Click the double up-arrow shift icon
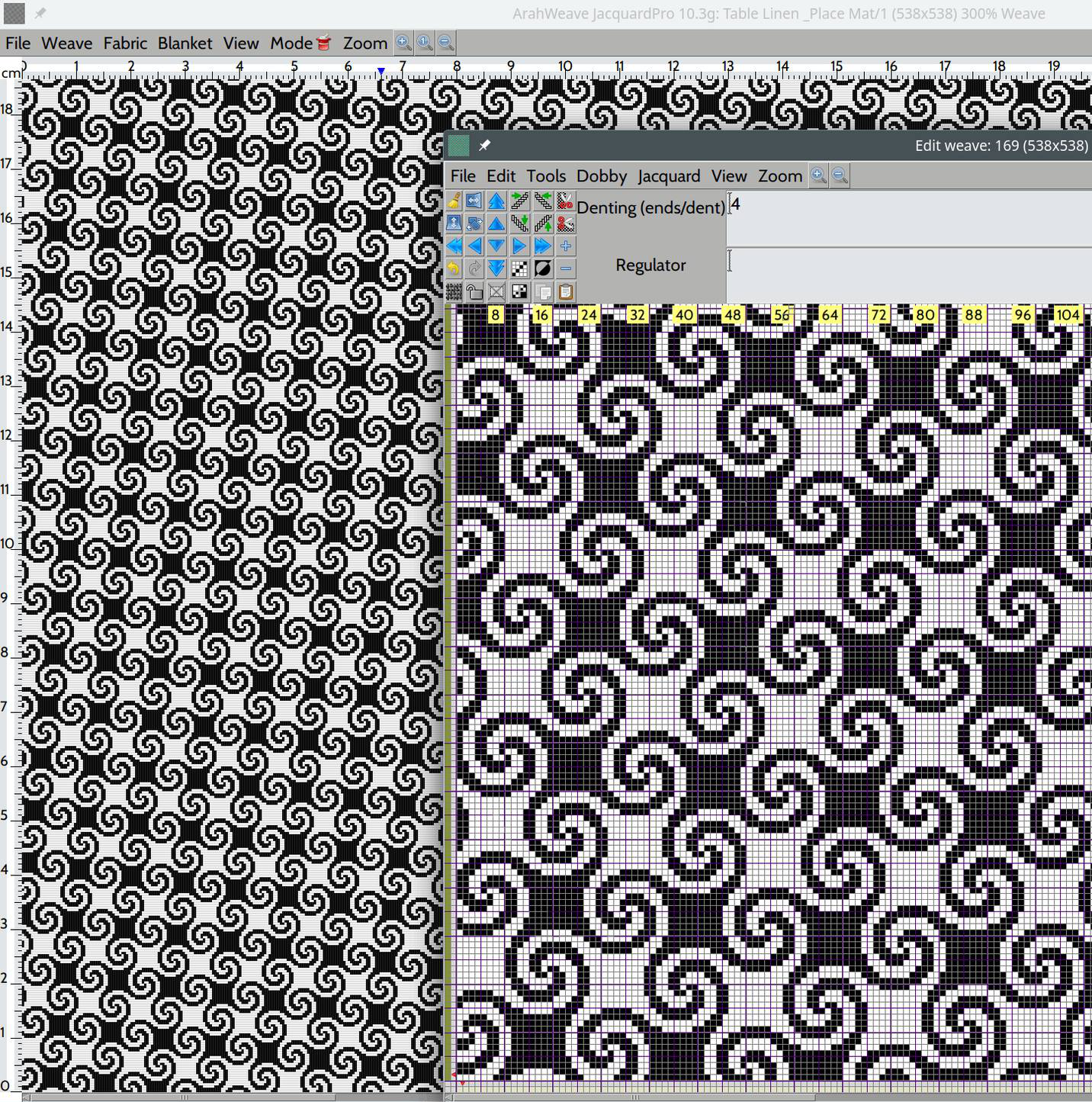 [496, 201]
